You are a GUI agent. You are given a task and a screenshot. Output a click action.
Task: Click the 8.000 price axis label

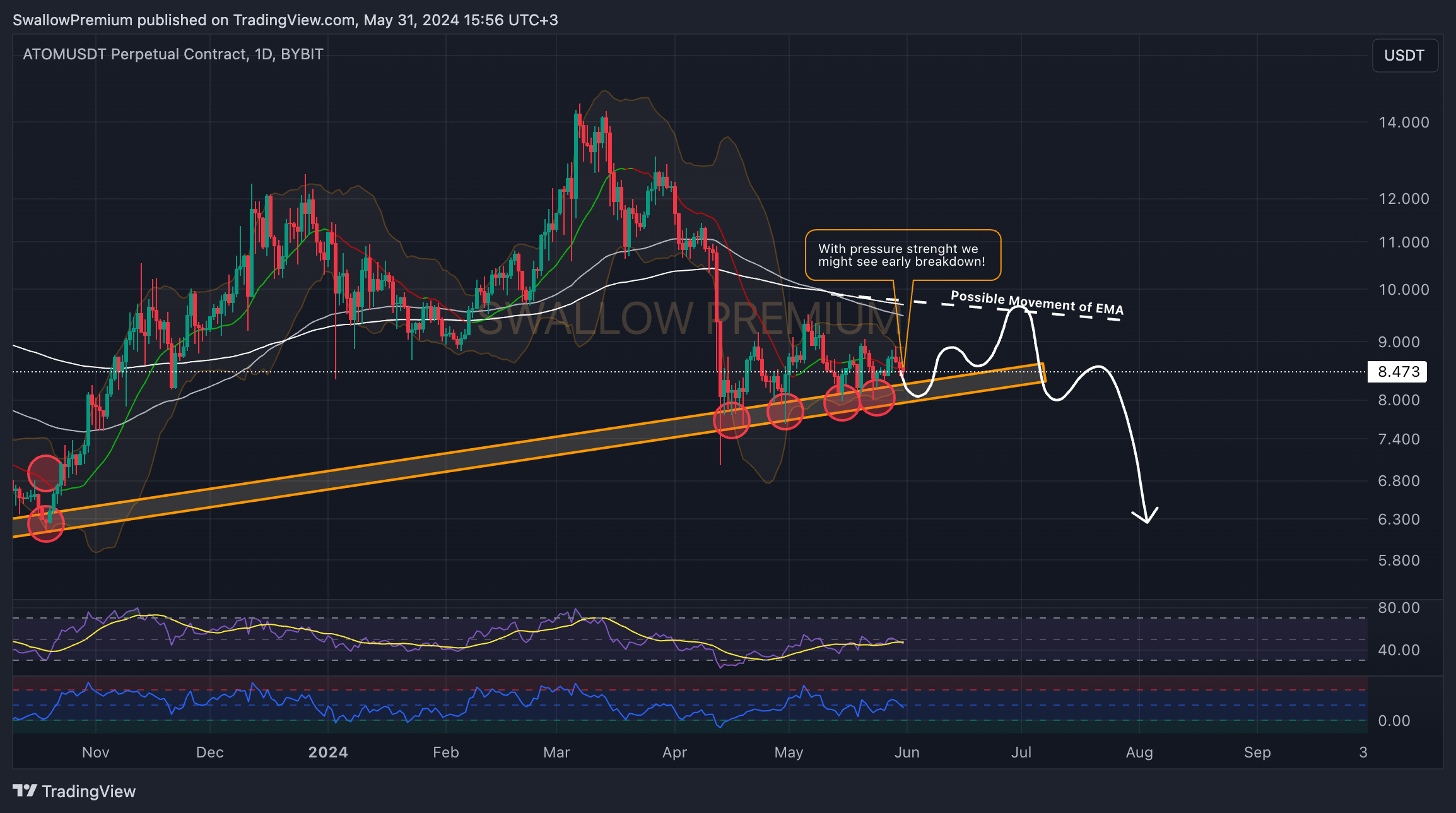point(1399,400)
